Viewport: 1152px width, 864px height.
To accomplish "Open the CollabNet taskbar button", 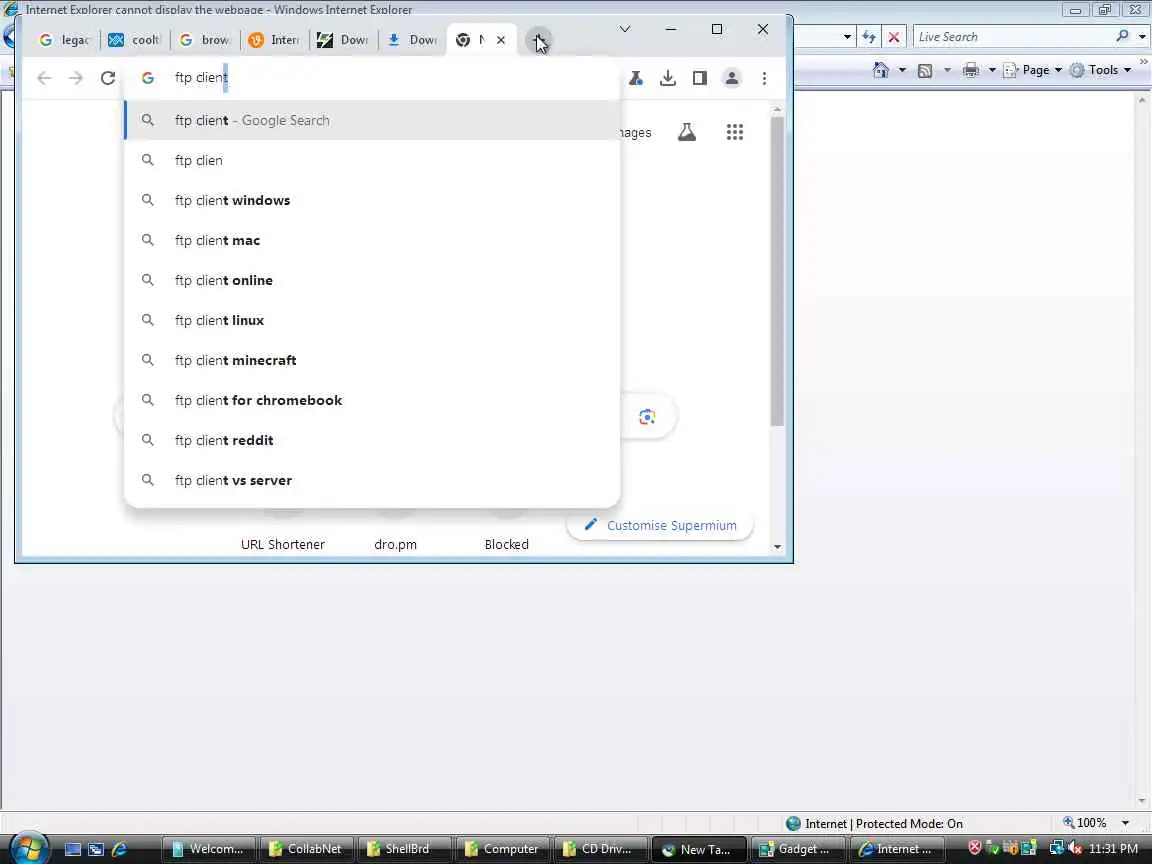I will click(305, 849).
